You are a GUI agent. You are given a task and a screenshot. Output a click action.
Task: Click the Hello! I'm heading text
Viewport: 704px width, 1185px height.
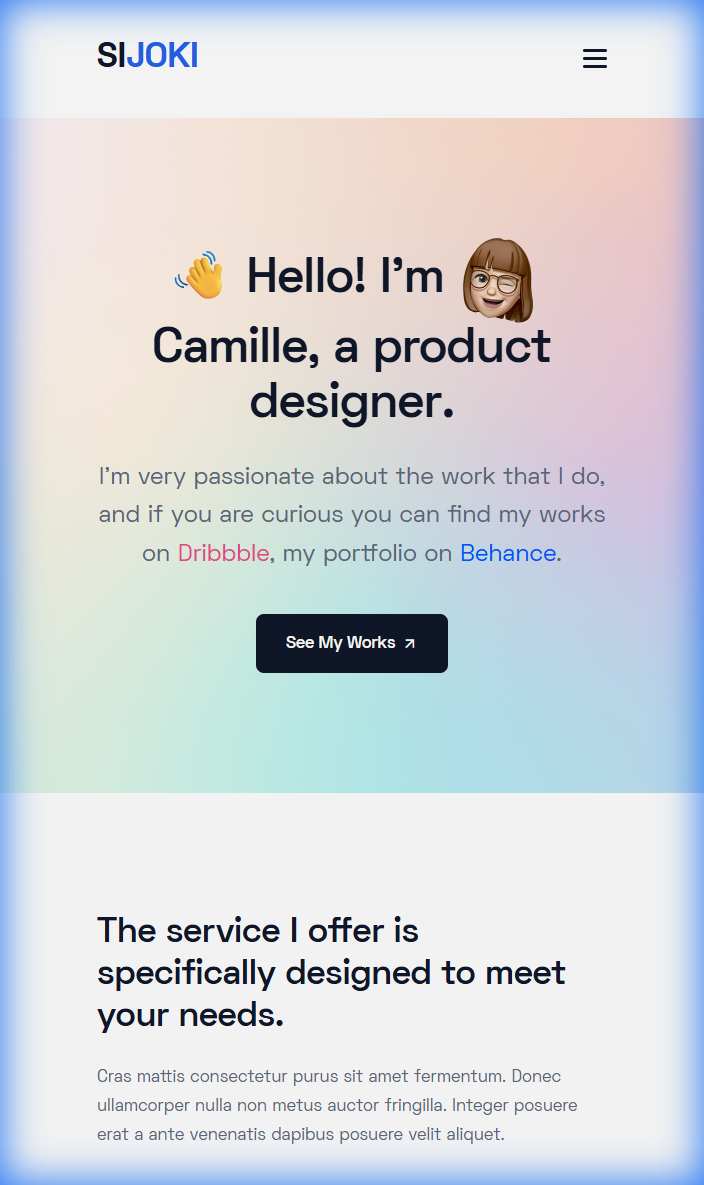coord(345,277)
